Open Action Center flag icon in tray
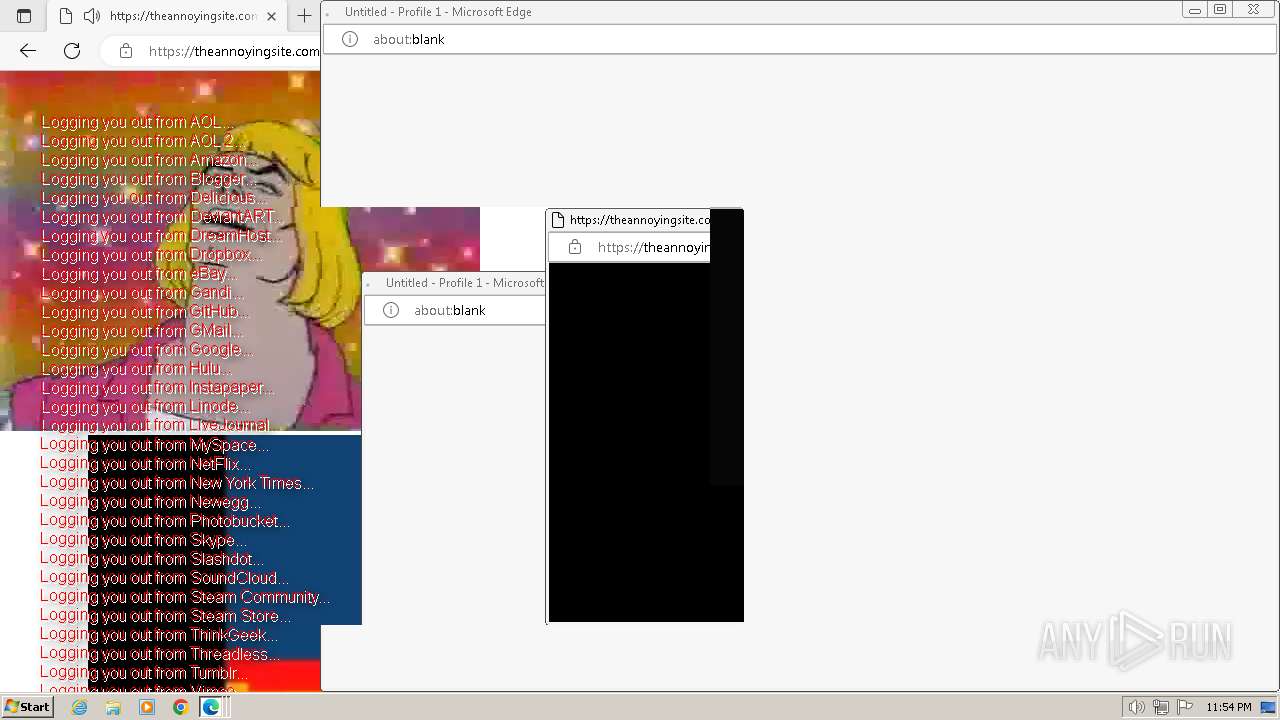The image size is (1280, 720). pyautogui.click(x=1185, y=707)
